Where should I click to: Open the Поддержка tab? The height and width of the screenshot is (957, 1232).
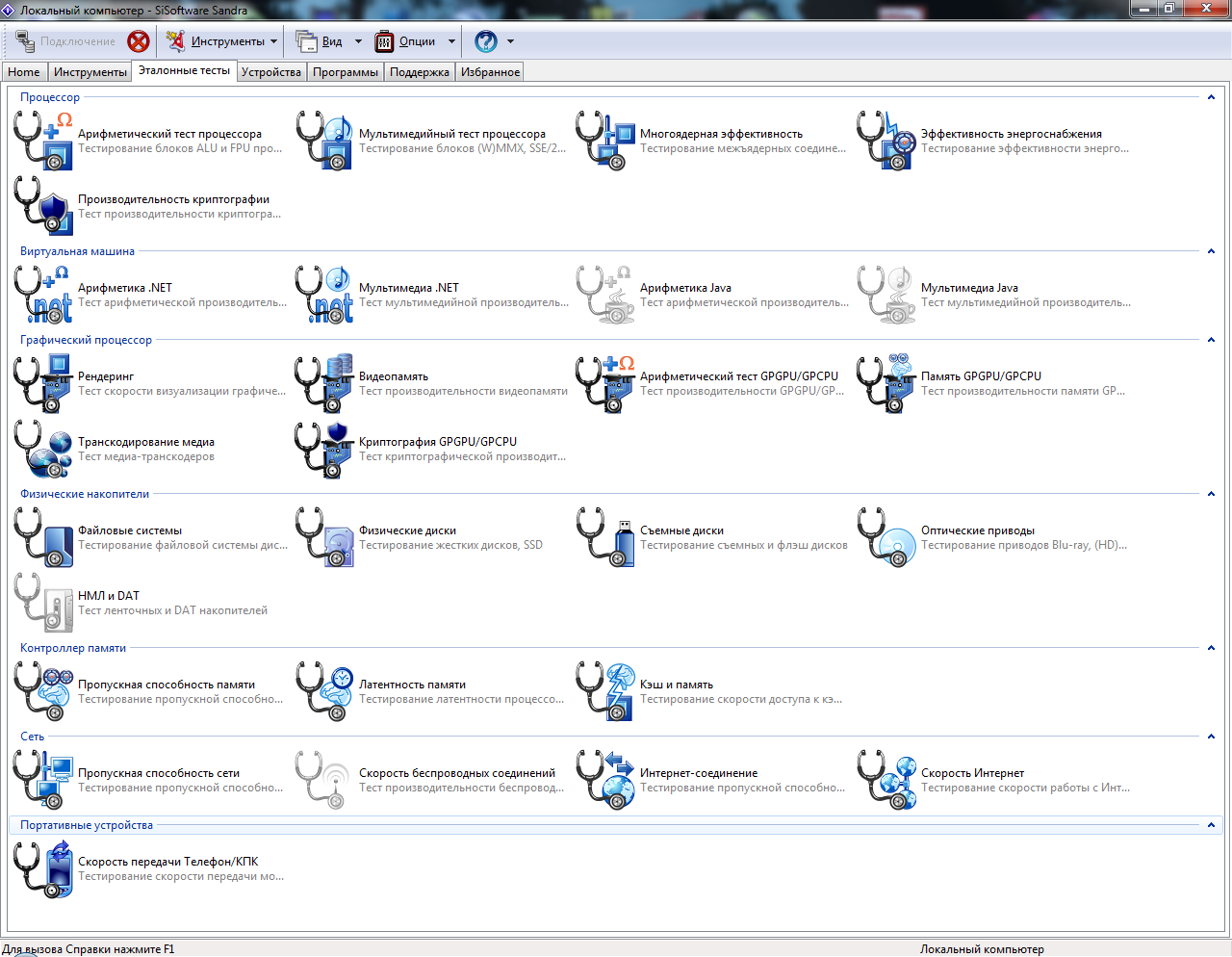[x=420, y=72]
